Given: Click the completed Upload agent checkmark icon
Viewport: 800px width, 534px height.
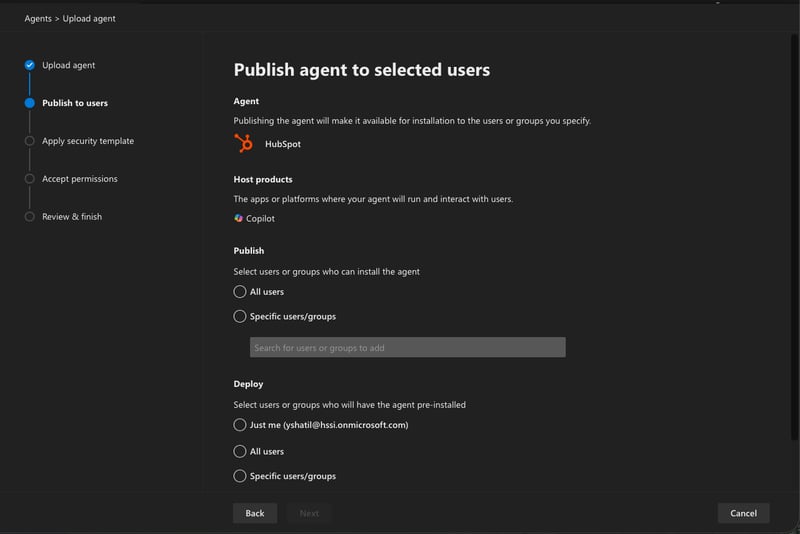Looking at the screenshot, I should [x=30, y=65].
